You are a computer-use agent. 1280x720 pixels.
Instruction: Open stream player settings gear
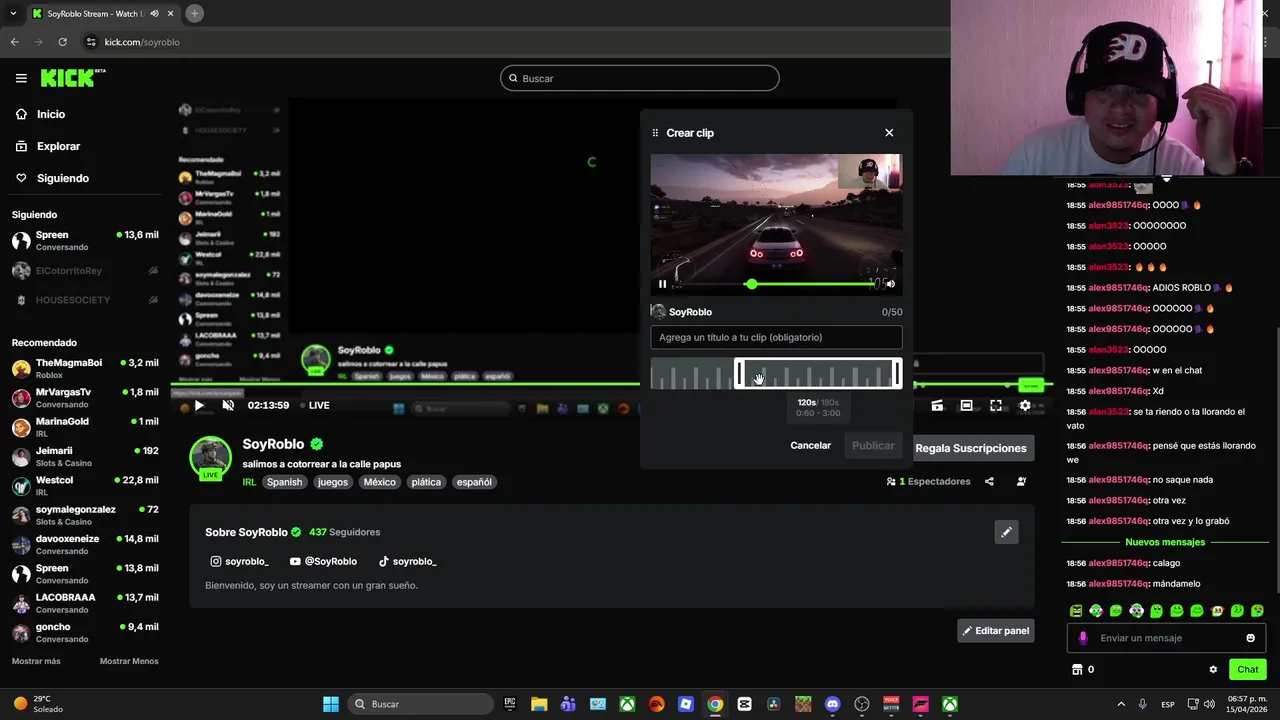click(1025, 405)
